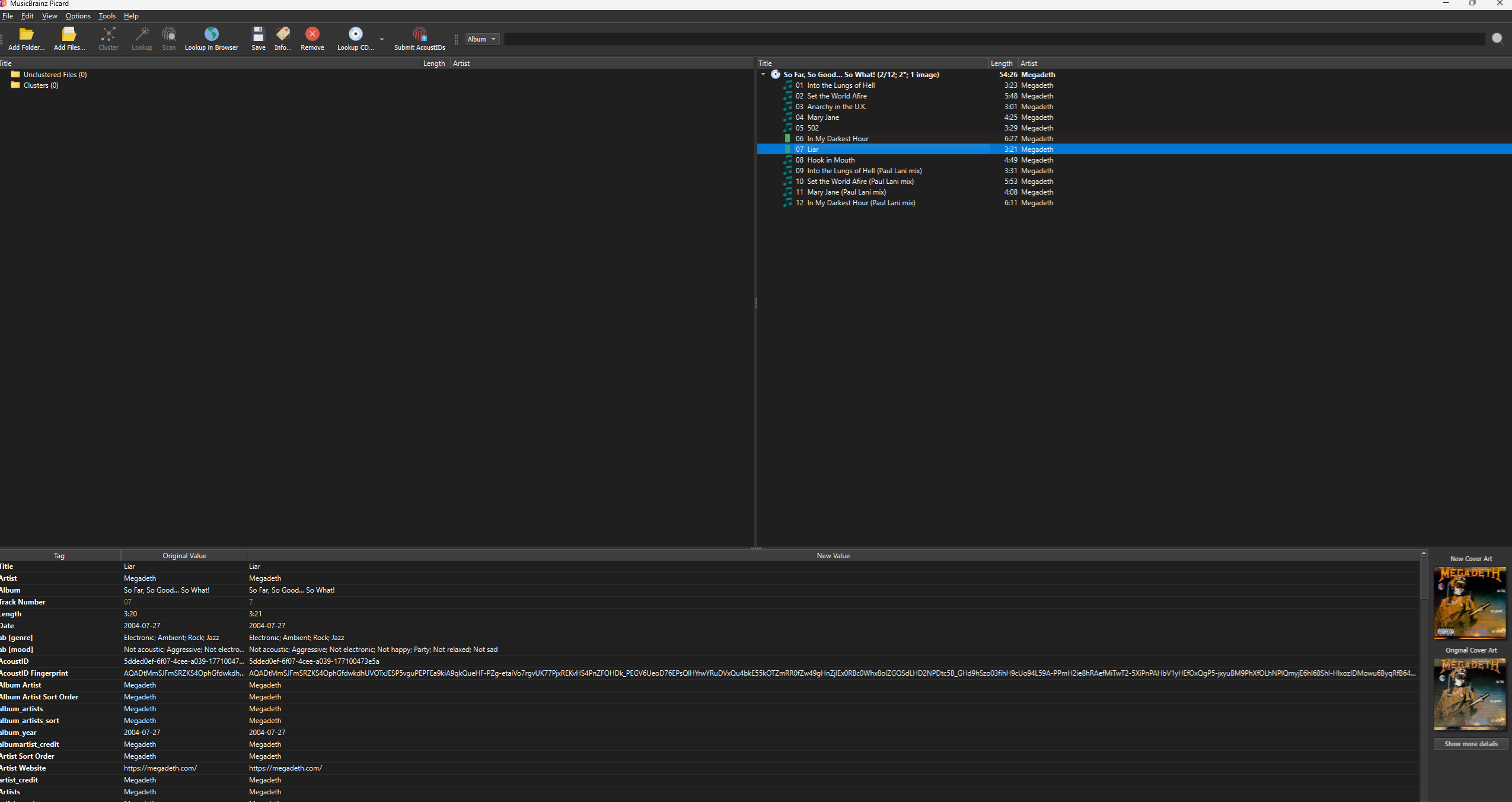This screenshot has width=1512, height=802.
Task: Click the Submit AcoustIDs icon
Action: point(420,34)
